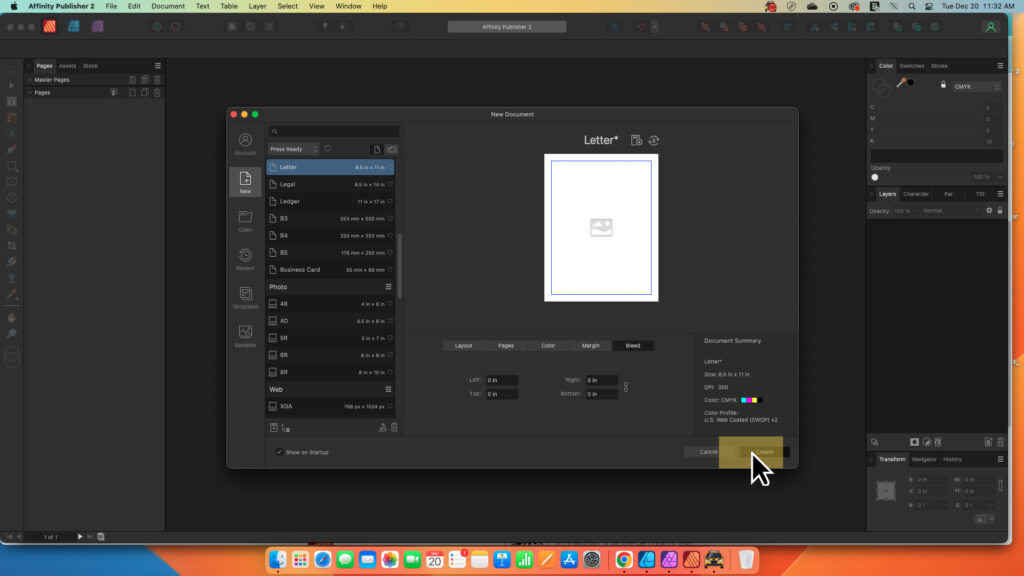1024x576 pixels.
Task: Click the mask layer icon in Layers panel
Action: [x=914, y=442]
